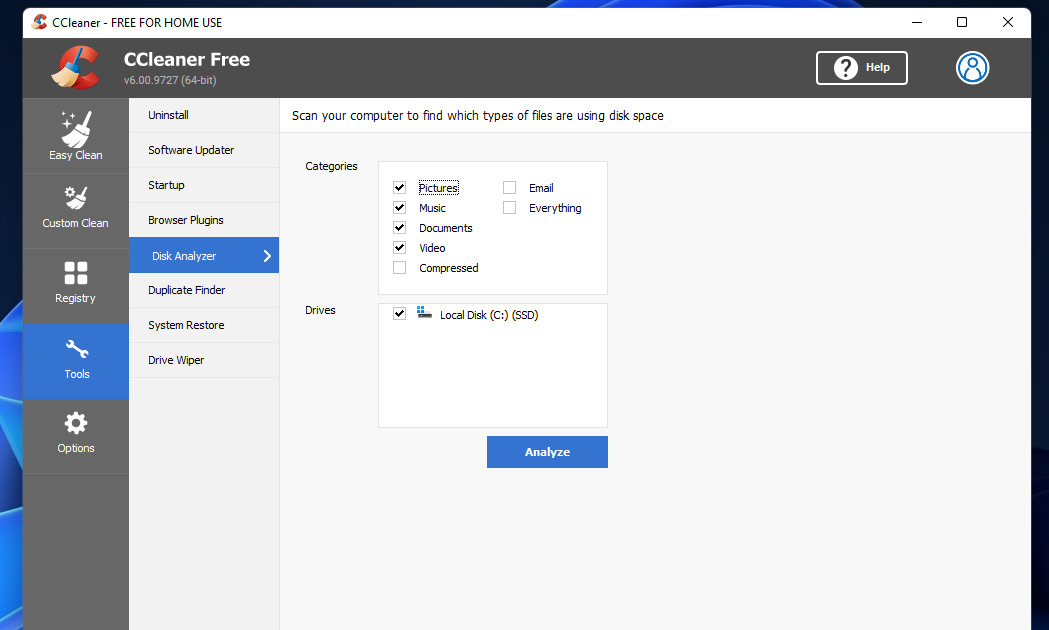Screen dimensions: 1049x630
Task: Minimize the CCleaner window
Action: [917, 22]
